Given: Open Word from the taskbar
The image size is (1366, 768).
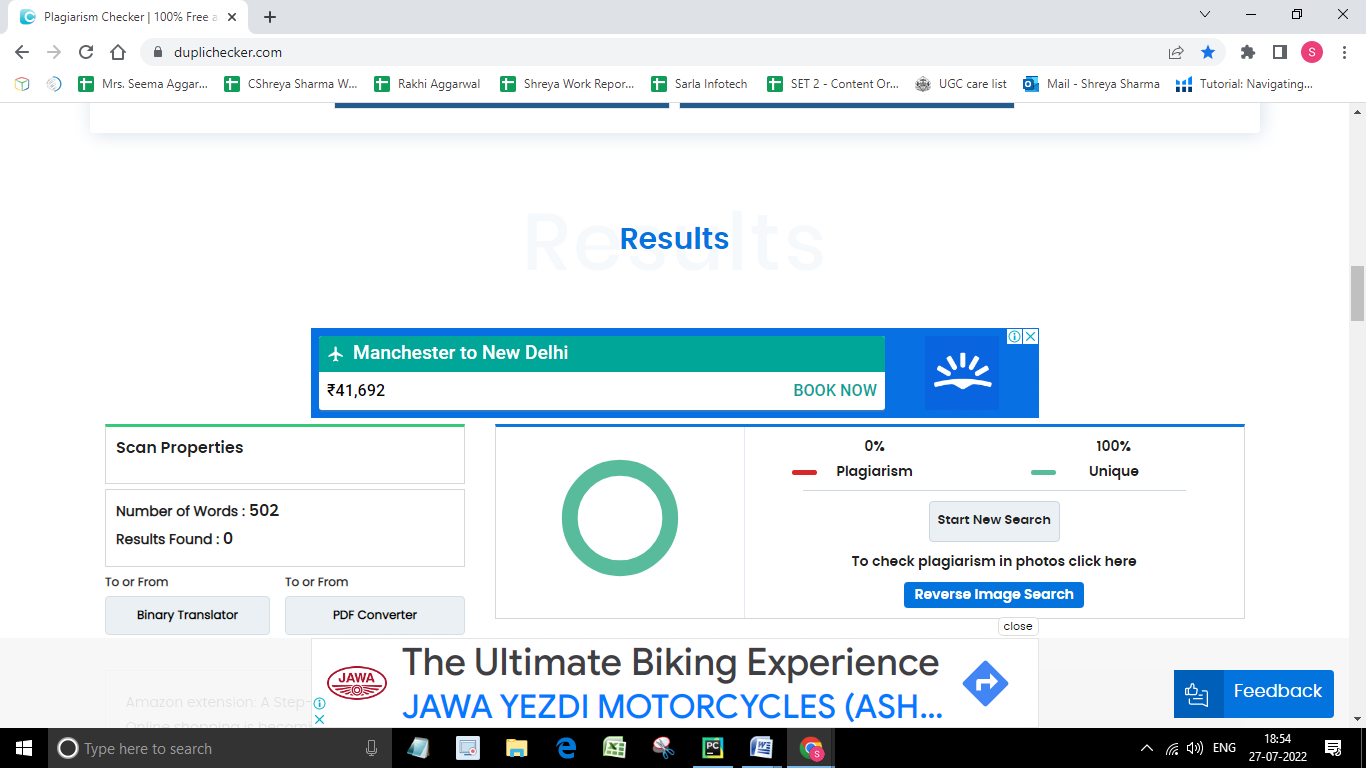Looking at the screenshot, I should click(762, 748).
